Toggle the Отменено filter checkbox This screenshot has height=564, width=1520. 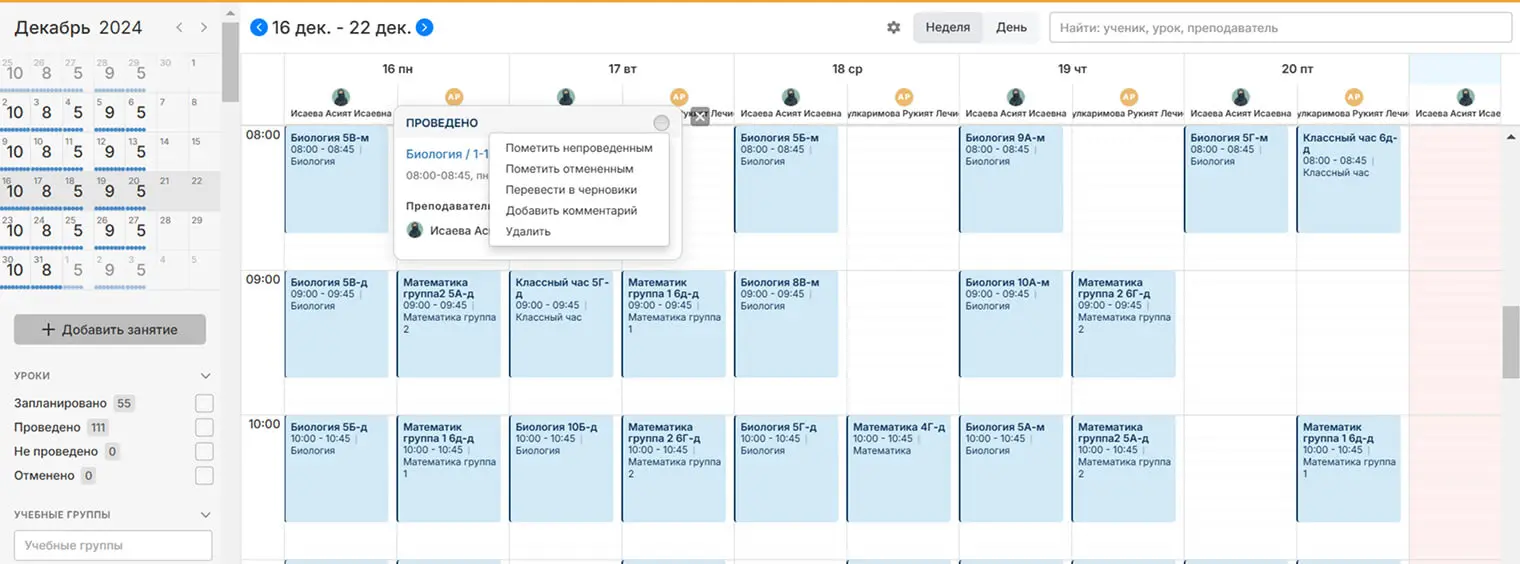click(x=204, y=476)
